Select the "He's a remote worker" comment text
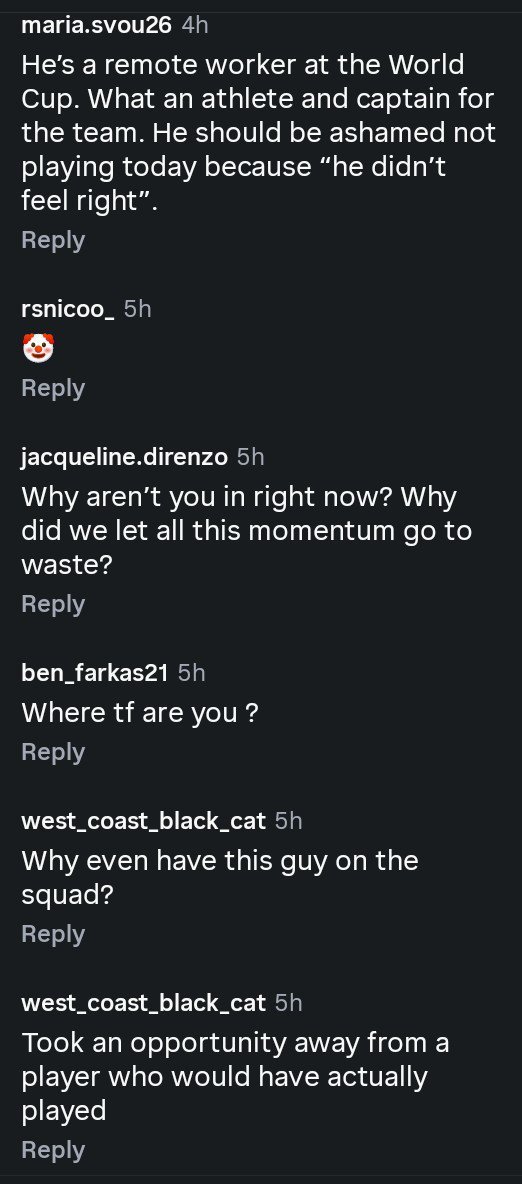Viewport: 522px width, 1184px height. coord(258,132)
